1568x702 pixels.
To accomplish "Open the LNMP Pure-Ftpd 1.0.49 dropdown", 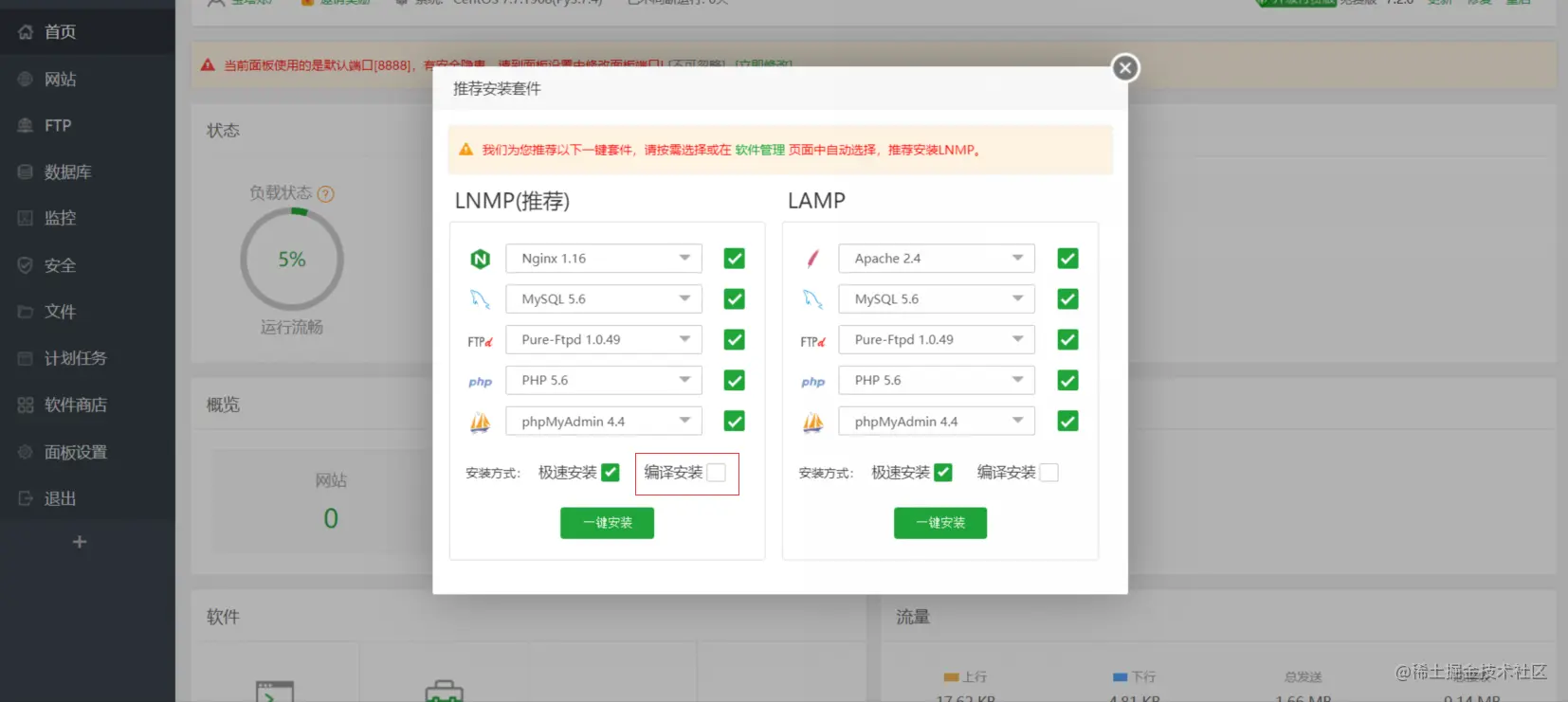I will (604, 340).
